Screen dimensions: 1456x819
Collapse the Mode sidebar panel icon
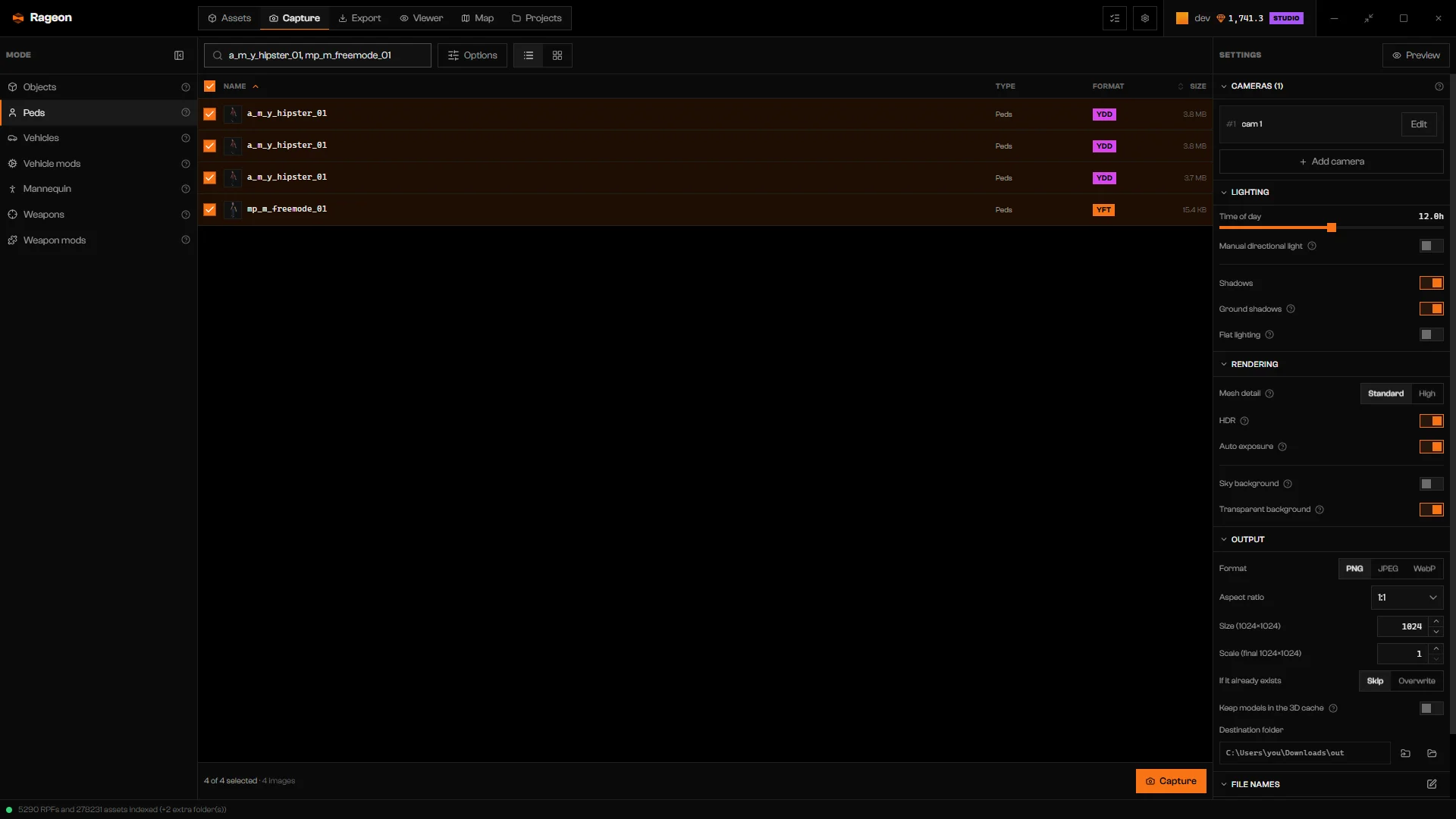click(x=179, y=55)
